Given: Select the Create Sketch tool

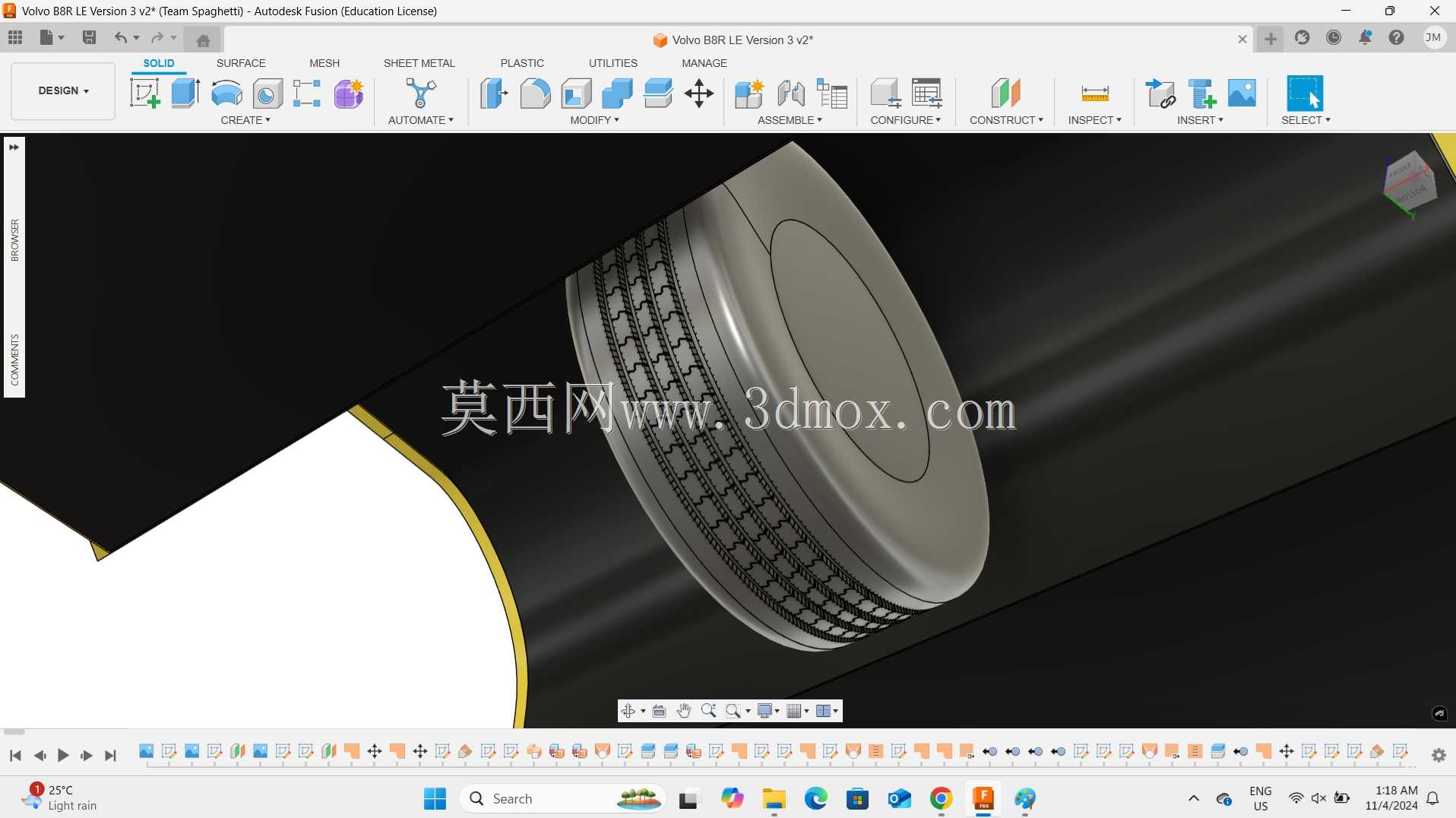Looking at the screenshot, I should pyautogui.click(x=145, y=94).
